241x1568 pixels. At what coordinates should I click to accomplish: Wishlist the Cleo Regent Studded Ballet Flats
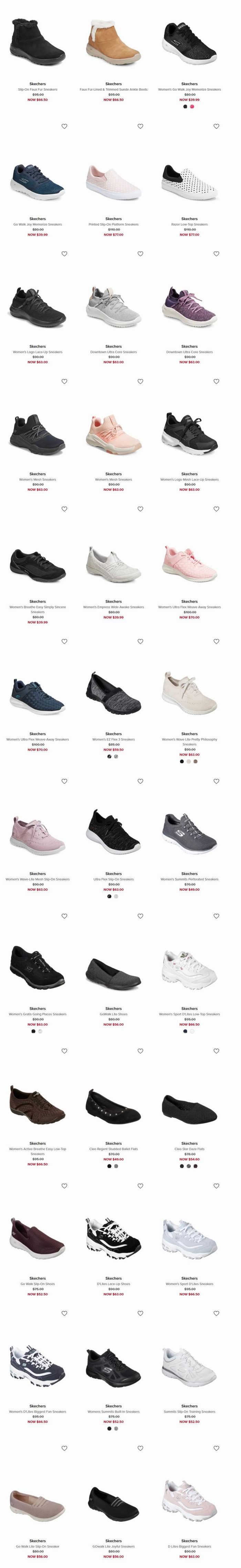click(x=140, y=1051)
